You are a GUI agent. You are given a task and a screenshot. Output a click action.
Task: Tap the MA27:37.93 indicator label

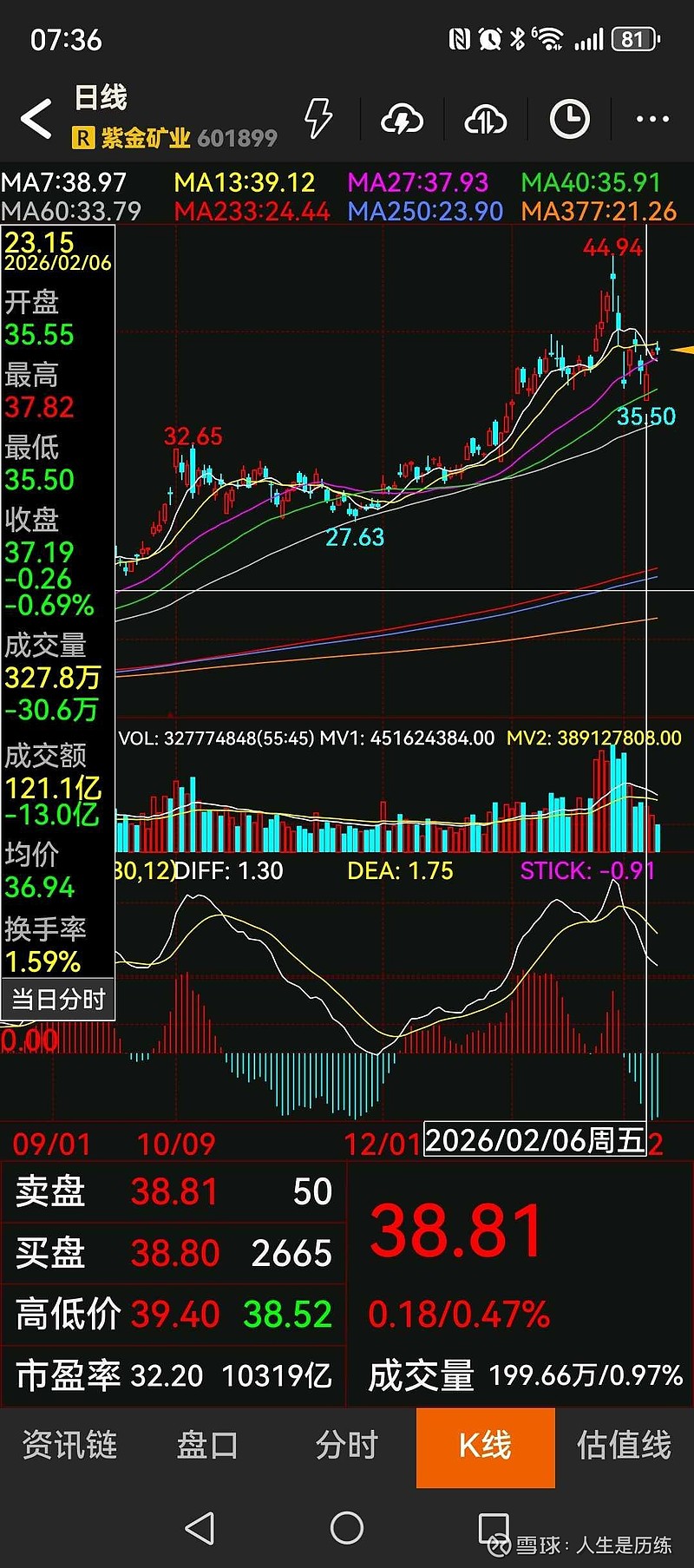[418, 182]
